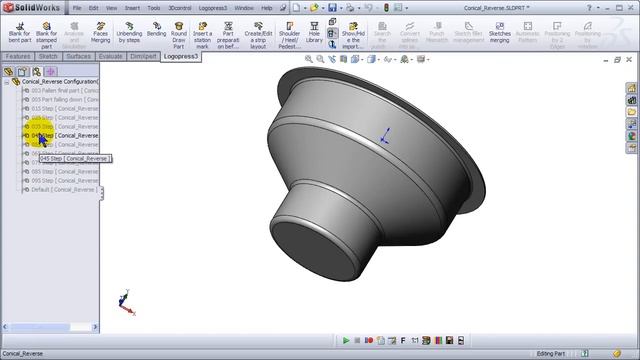The width and height of the screenshot is (640, 360).
Task: Click the Print icon
Action: pos(350,8)
